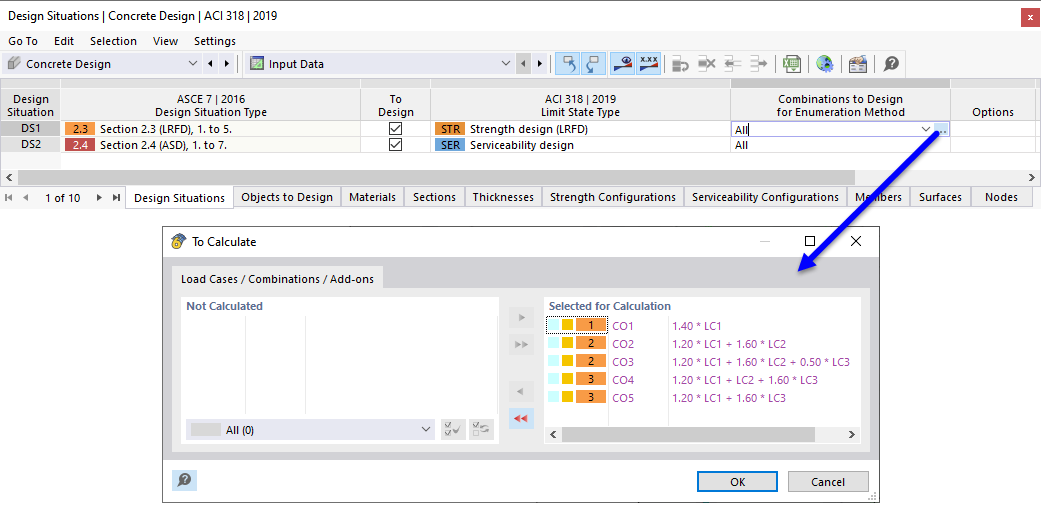Go to next add-on with right arrow next to Concrete Design
This screenshot has height=512, width=1041.
(x=227, y=64)
